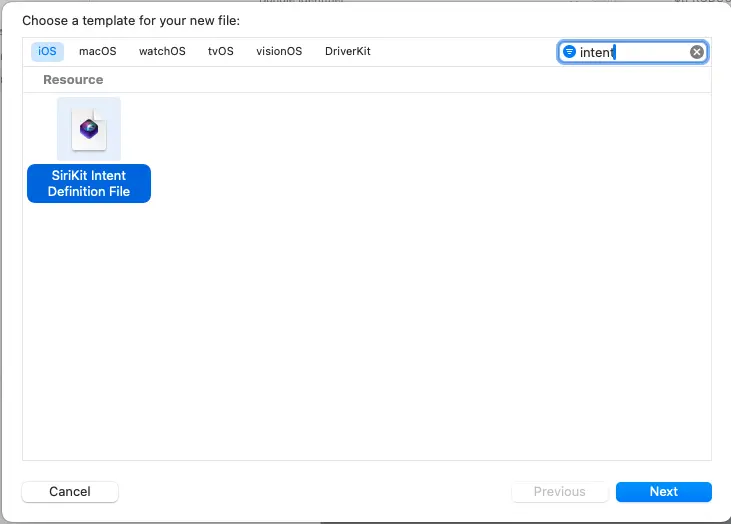Image resolution: width=731 pixels, height=524 pixels.
Task: Focus the template filter field containing "intent"
Action: pos(632,52)
